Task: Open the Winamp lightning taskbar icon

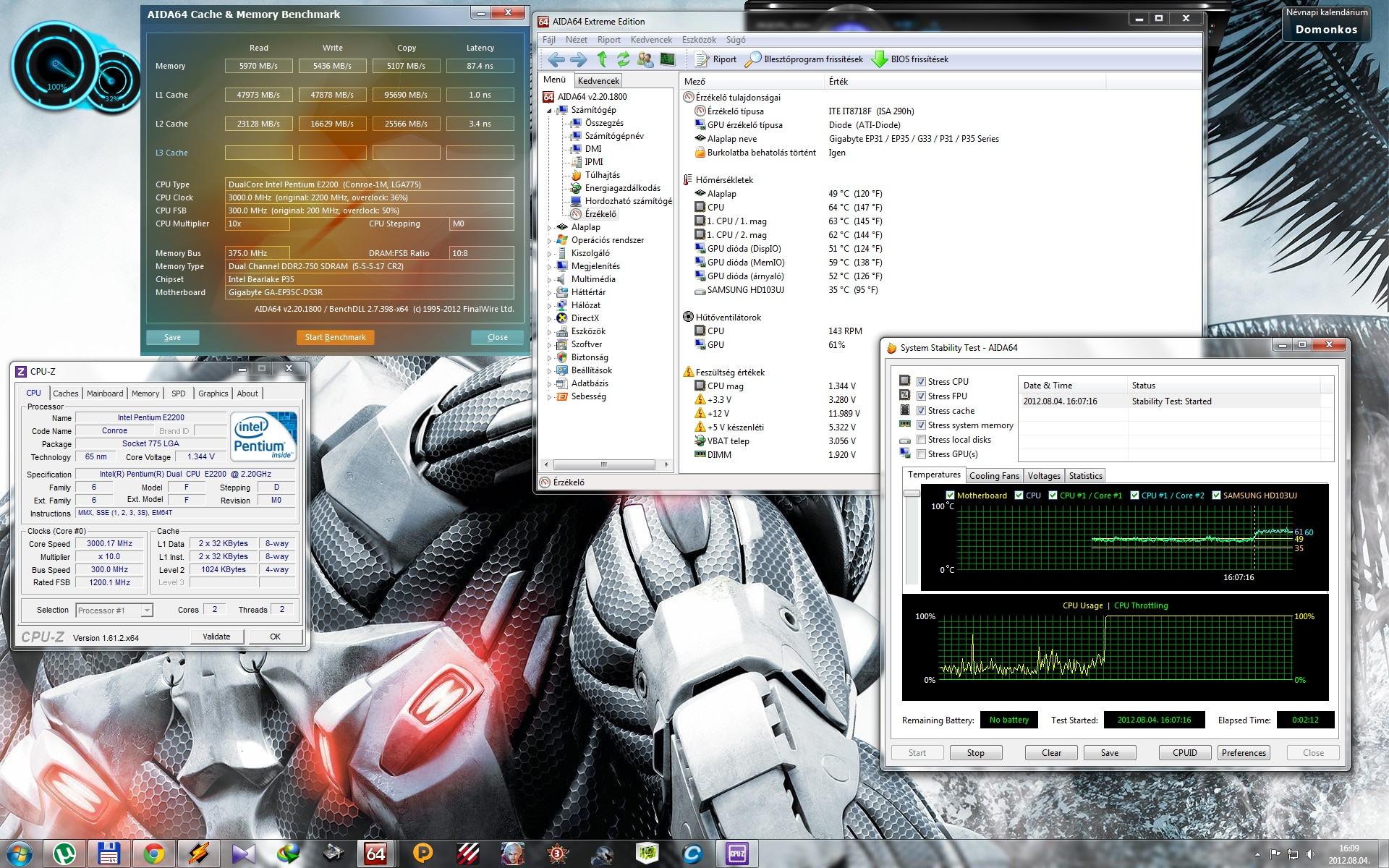Action: (x=198, y=854)
